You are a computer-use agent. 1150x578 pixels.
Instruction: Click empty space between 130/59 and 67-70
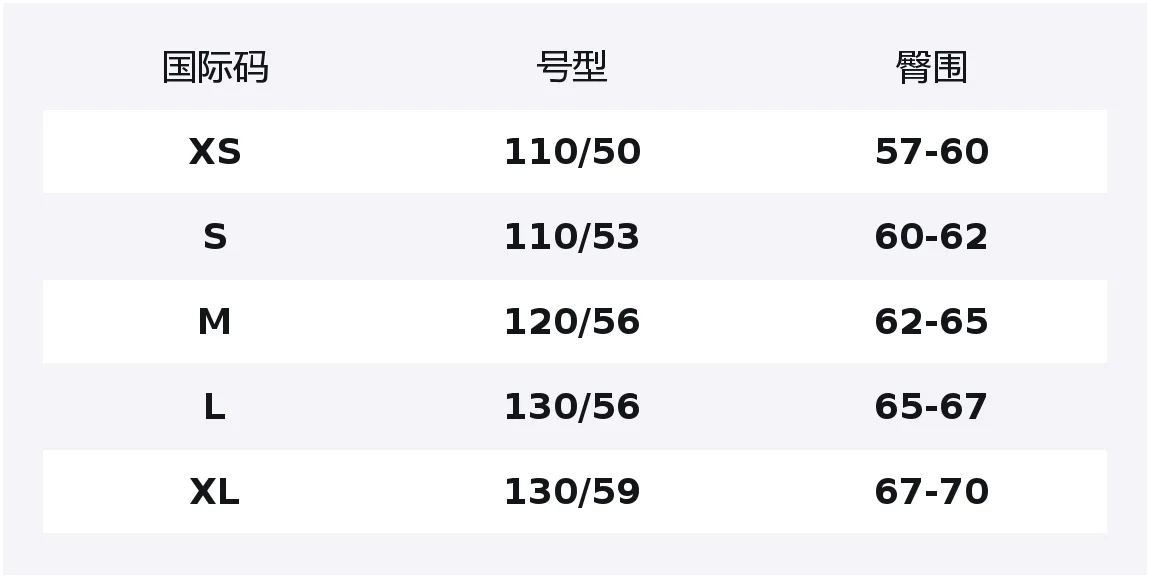[x=755, y=492]
